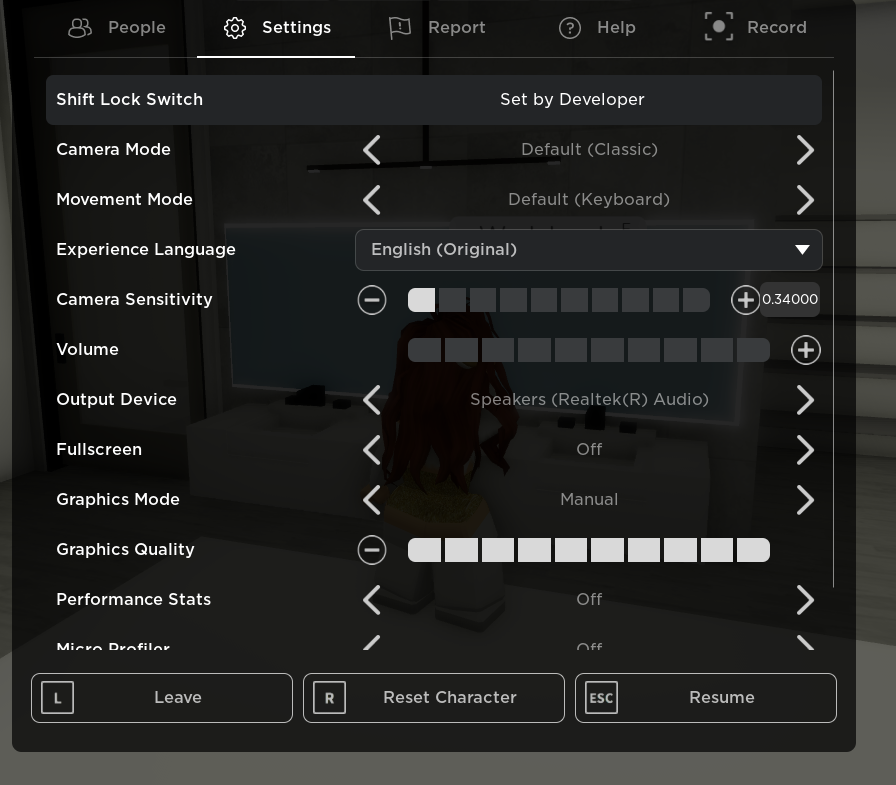
Task: Click the 'Default (Classic)' camera mode text
Action: point(589,150)
